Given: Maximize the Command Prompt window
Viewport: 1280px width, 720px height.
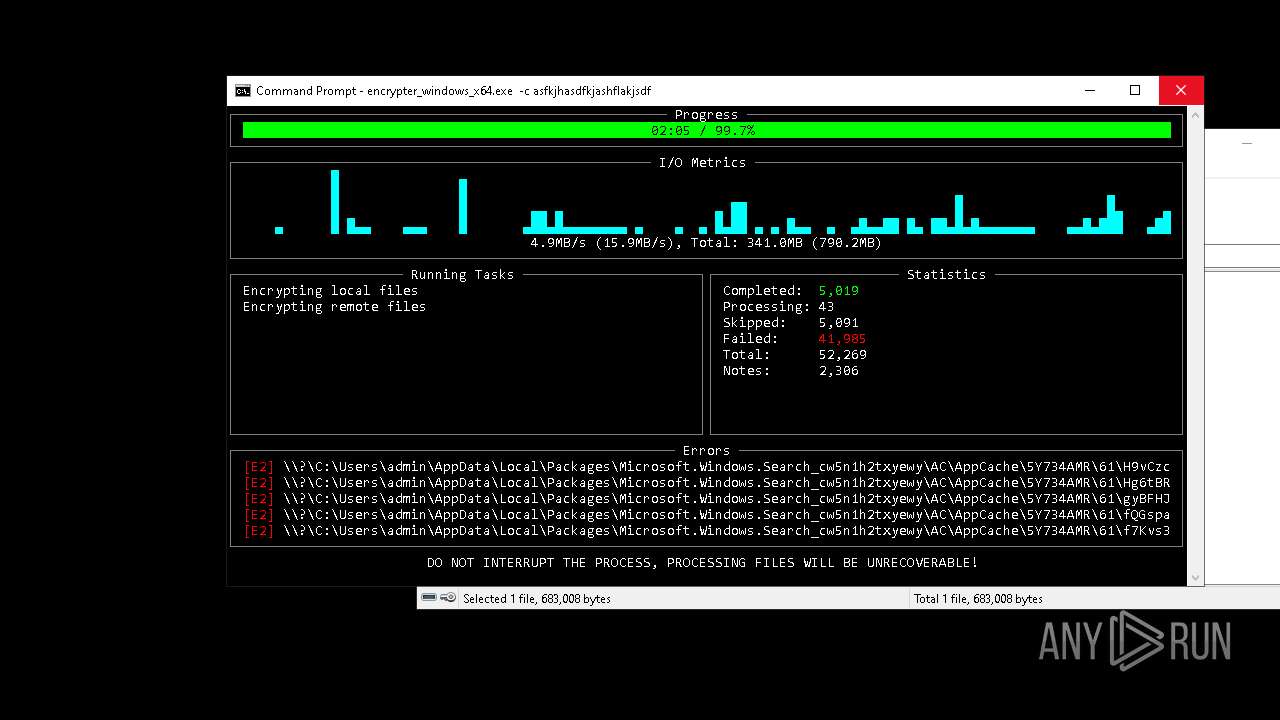Looking at the screenshot, I should 1135,91.
